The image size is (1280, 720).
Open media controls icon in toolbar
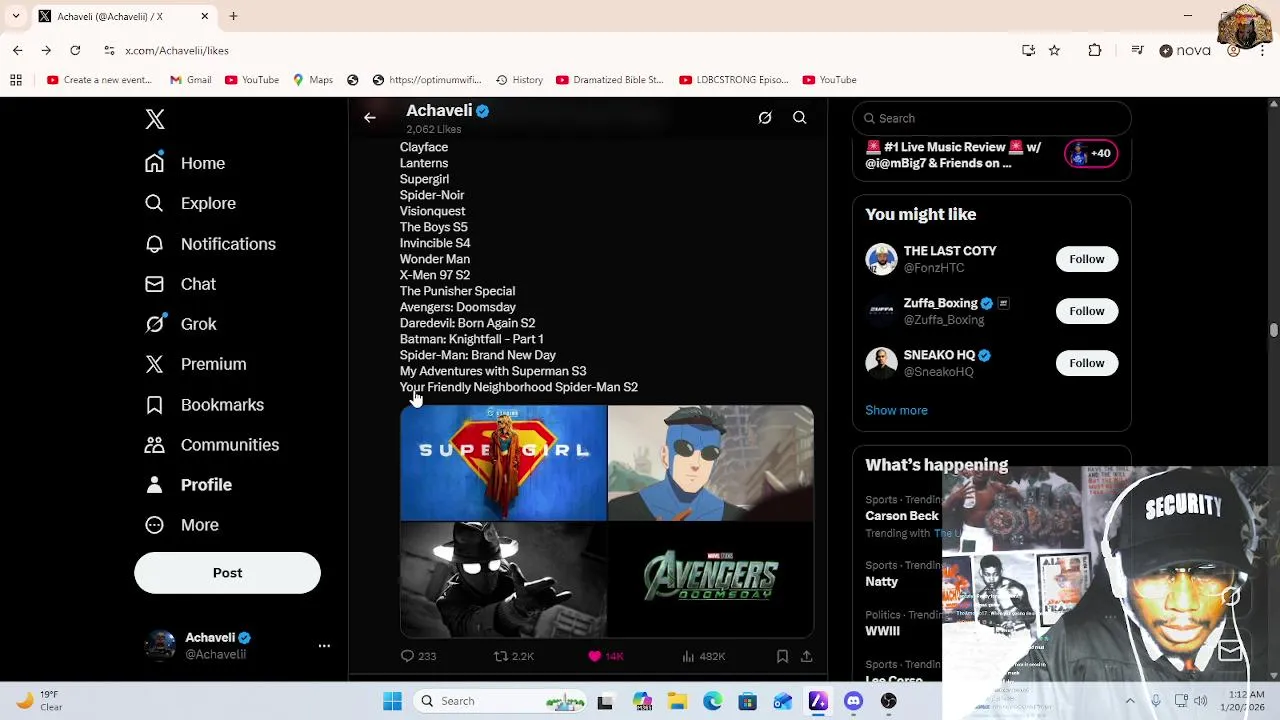pyautogui.click(x=1137, y=50)
